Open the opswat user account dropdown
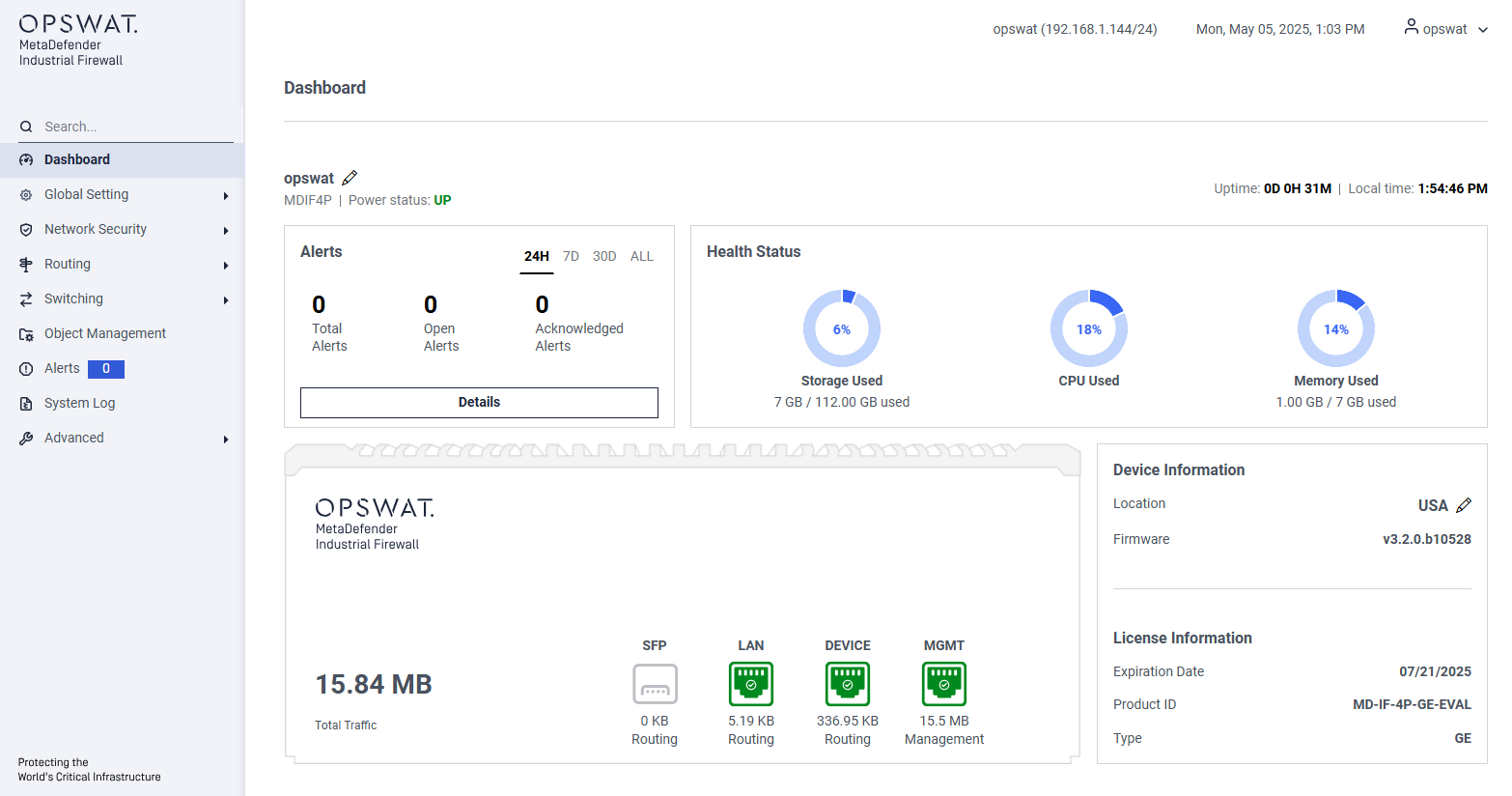The image size is (1512, 796). (1445, 29)
